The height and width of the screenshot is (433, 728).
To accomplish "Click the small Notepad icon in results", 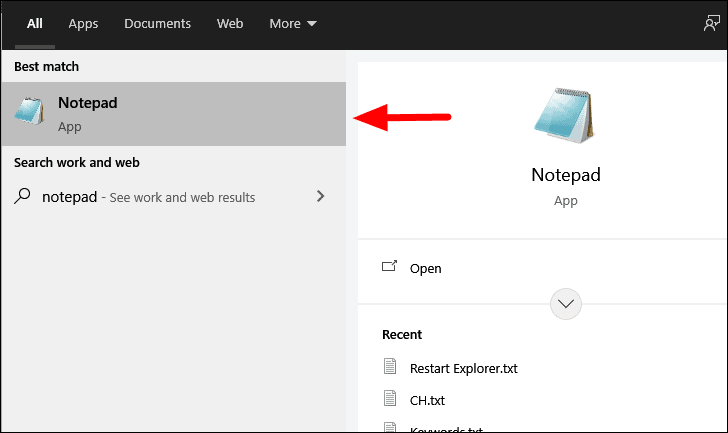I will 29,111.
